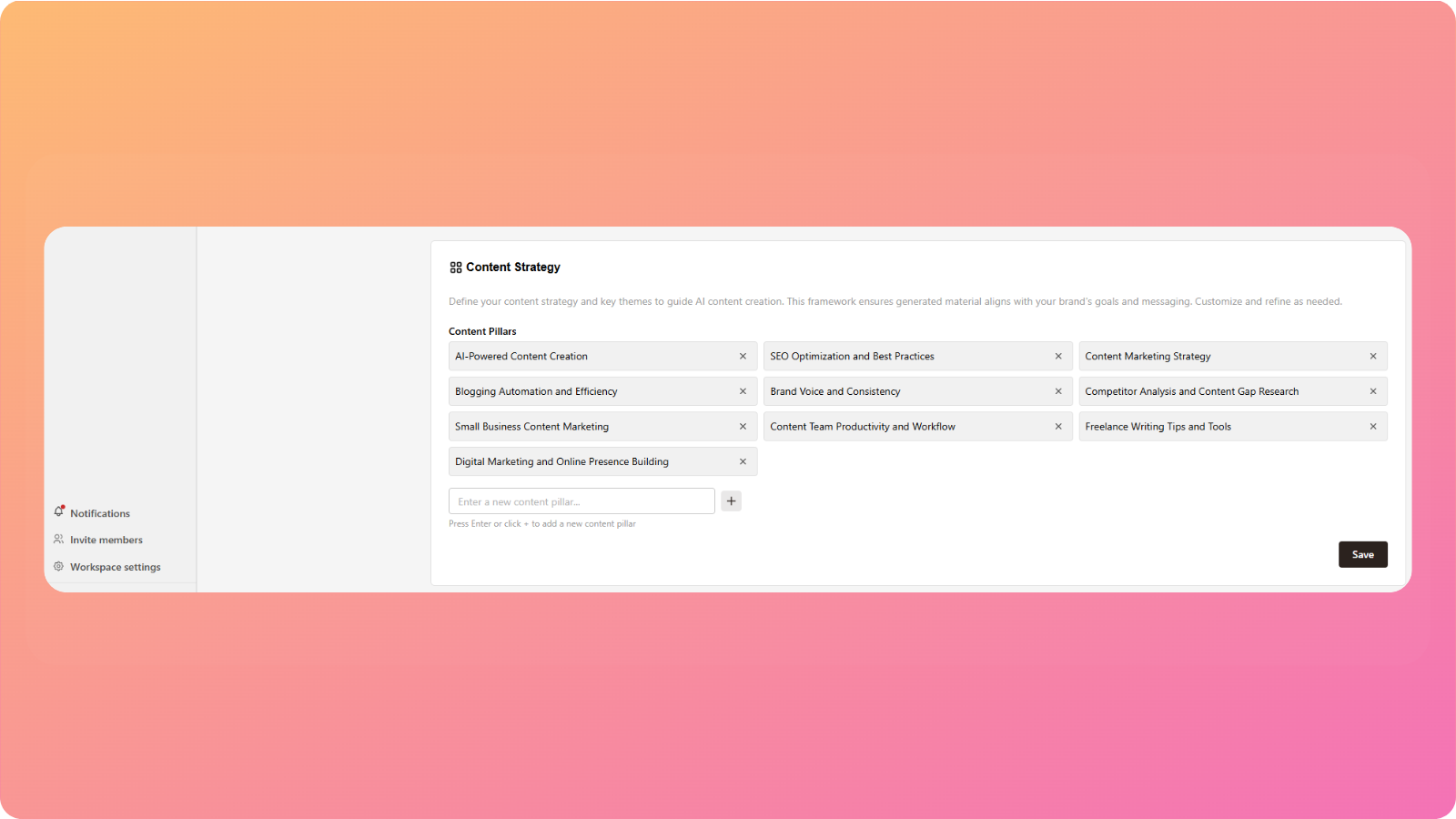
Task: Save the content strategy
Action: [x=1362, y=554]
